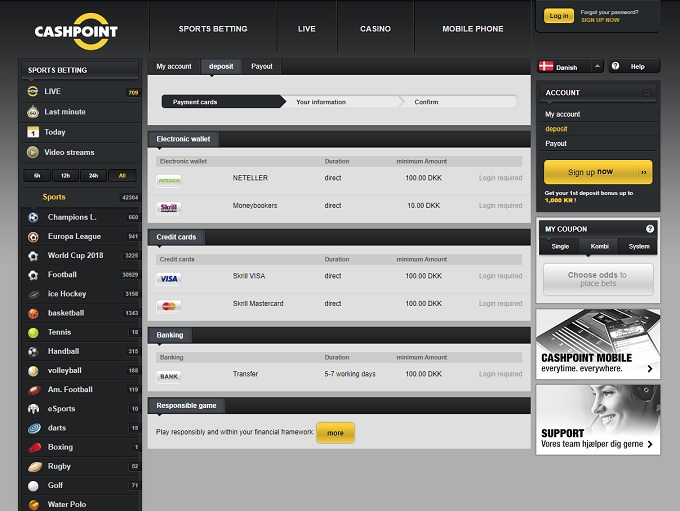Select the 6h time filter
The width and height of the screenshot is (680, 511).
[37, 176]
